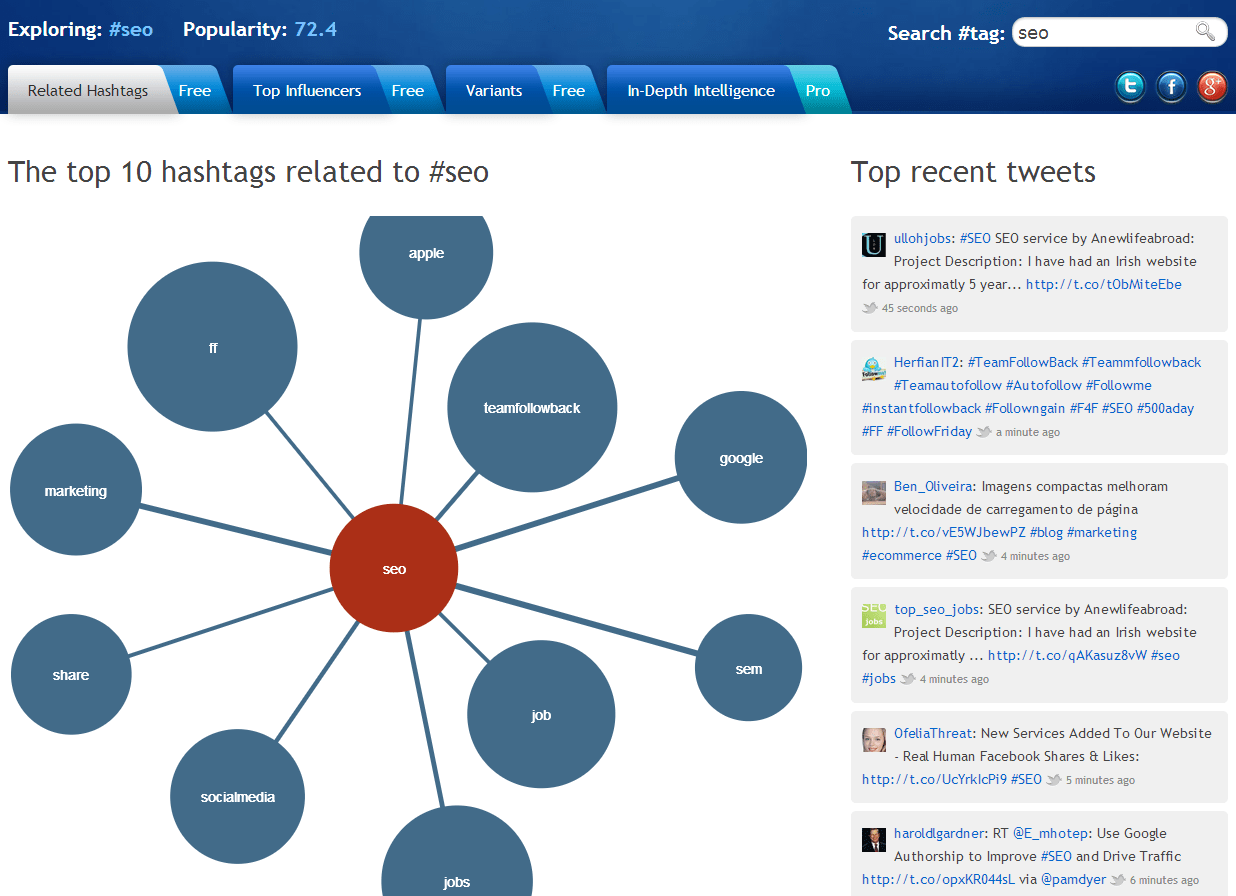Select the teamfollowback bubble
This screenshot has height=896, width=1236.
click(x=532, y=406)
